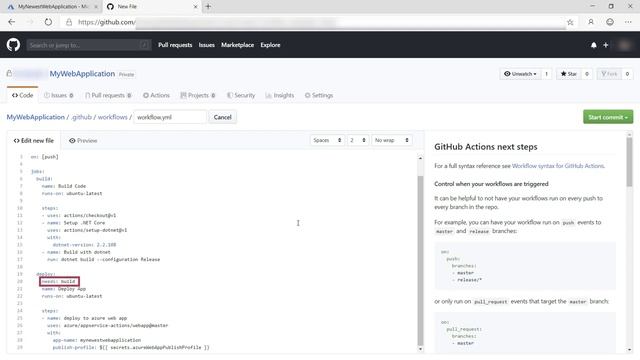Open Marketplace in top navigation
This screenshot has width=640, height=360.
238,45
